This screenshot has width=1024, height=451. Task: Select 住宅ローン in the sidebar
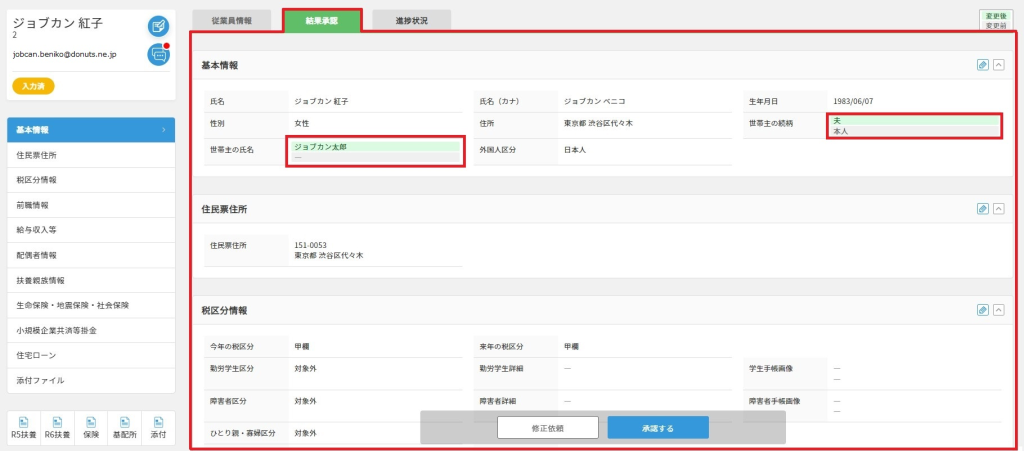tap(91, 356)
